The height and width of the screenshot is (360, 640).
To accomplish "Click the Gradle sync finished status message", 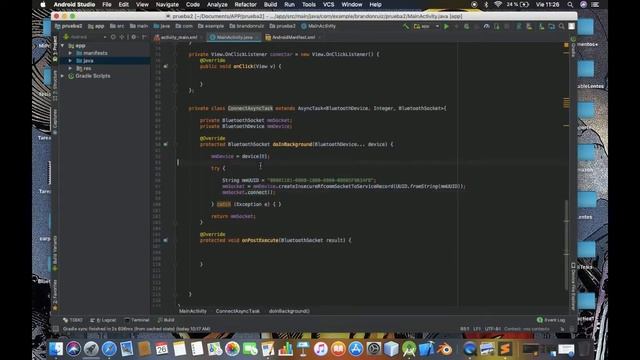I will [x=137, y=329].
